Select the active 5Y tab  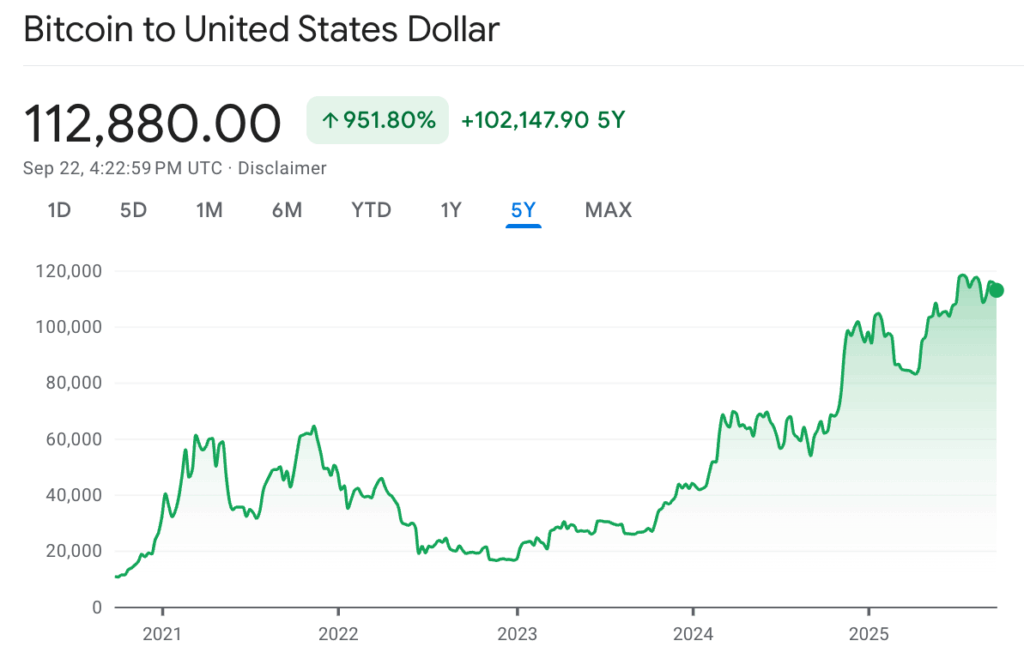pos(523,210)
